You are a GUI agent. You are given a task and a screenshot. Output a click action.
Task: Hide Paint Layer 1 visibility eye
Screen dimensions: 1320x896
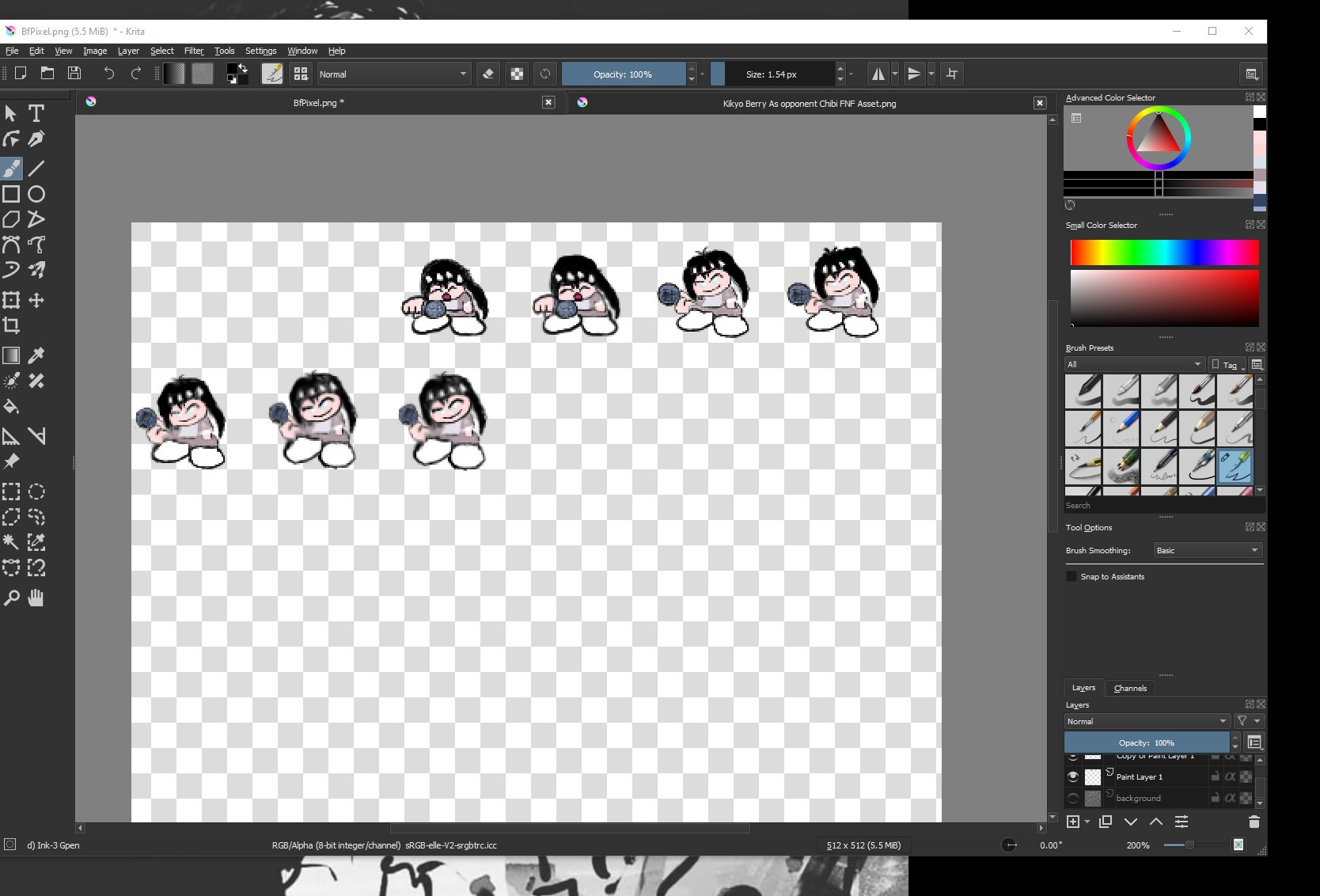coord(1073,776)
